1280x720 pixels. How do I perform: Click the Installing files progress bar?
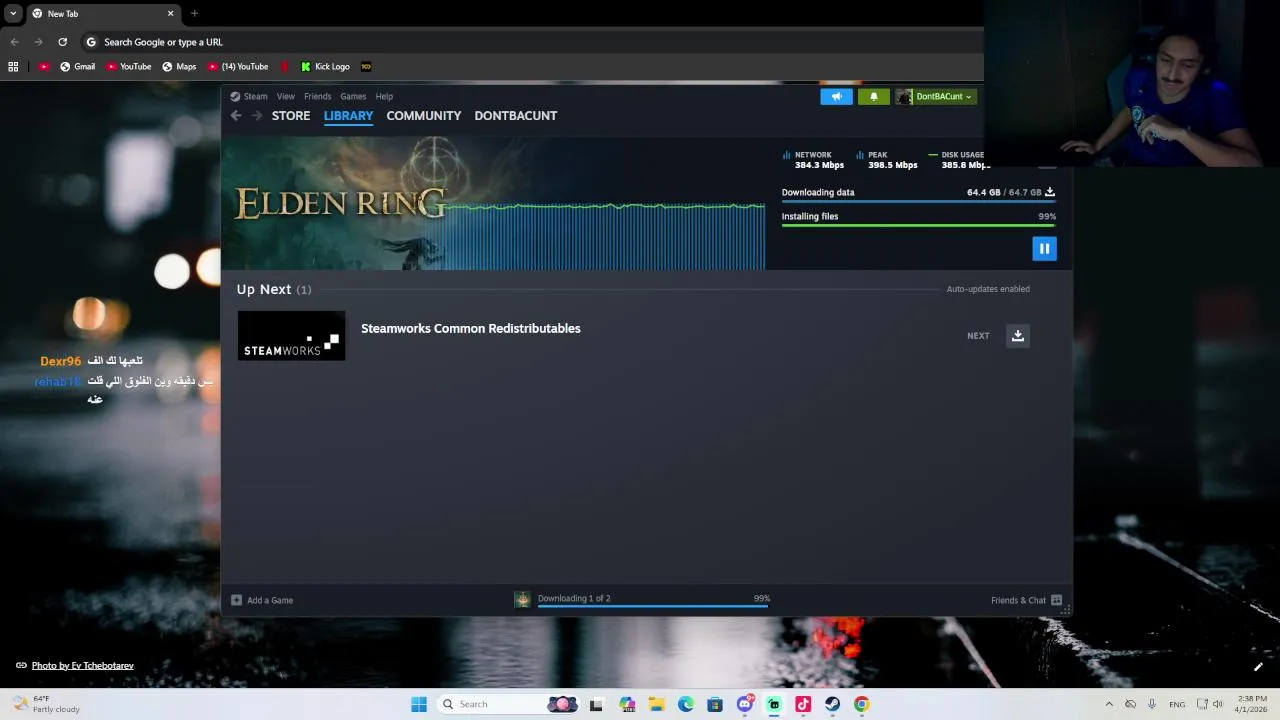point(918,225)
